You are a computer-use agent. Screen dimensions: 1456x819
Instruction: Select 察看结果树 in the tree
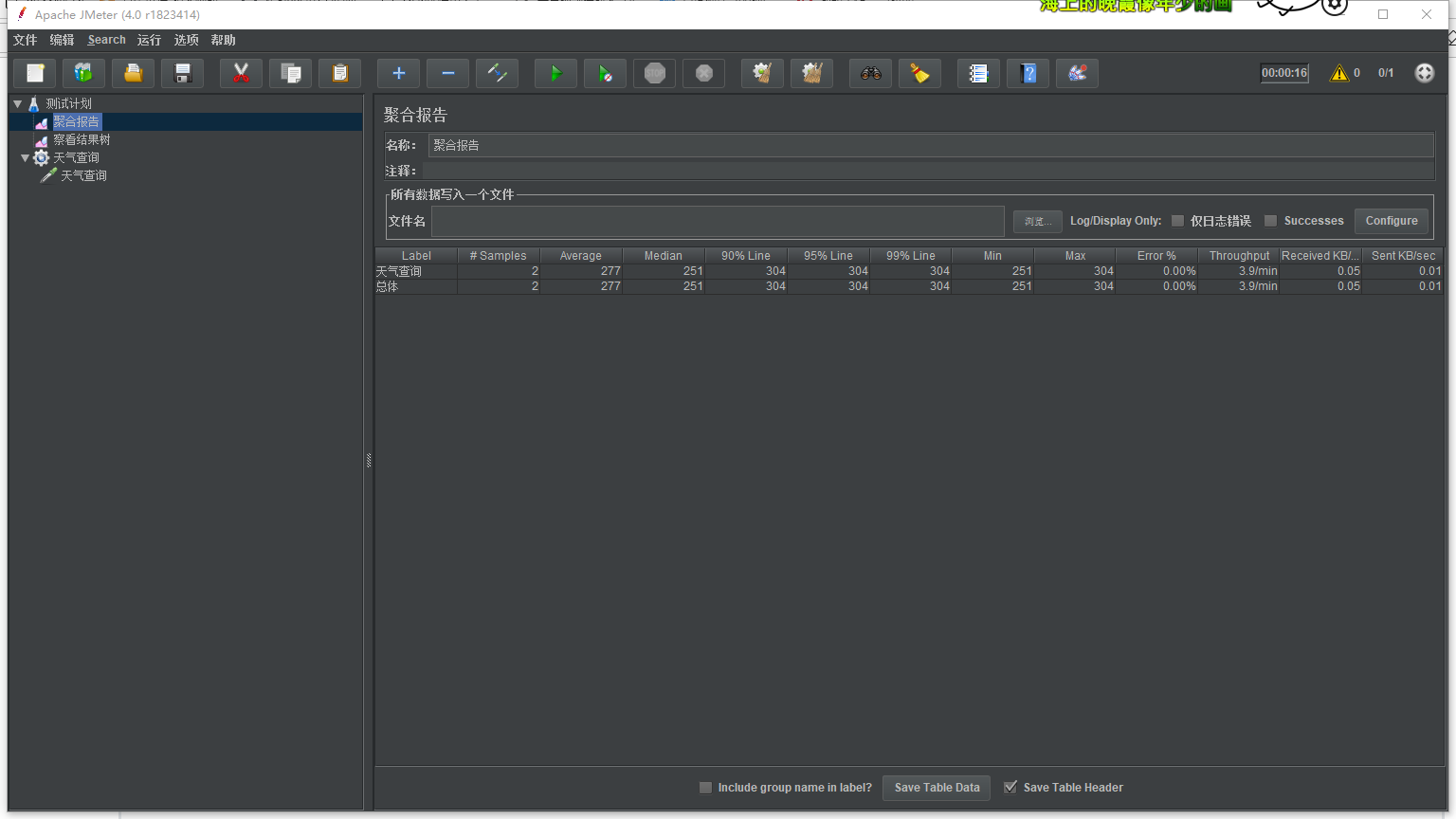click(x=82, y=139)
